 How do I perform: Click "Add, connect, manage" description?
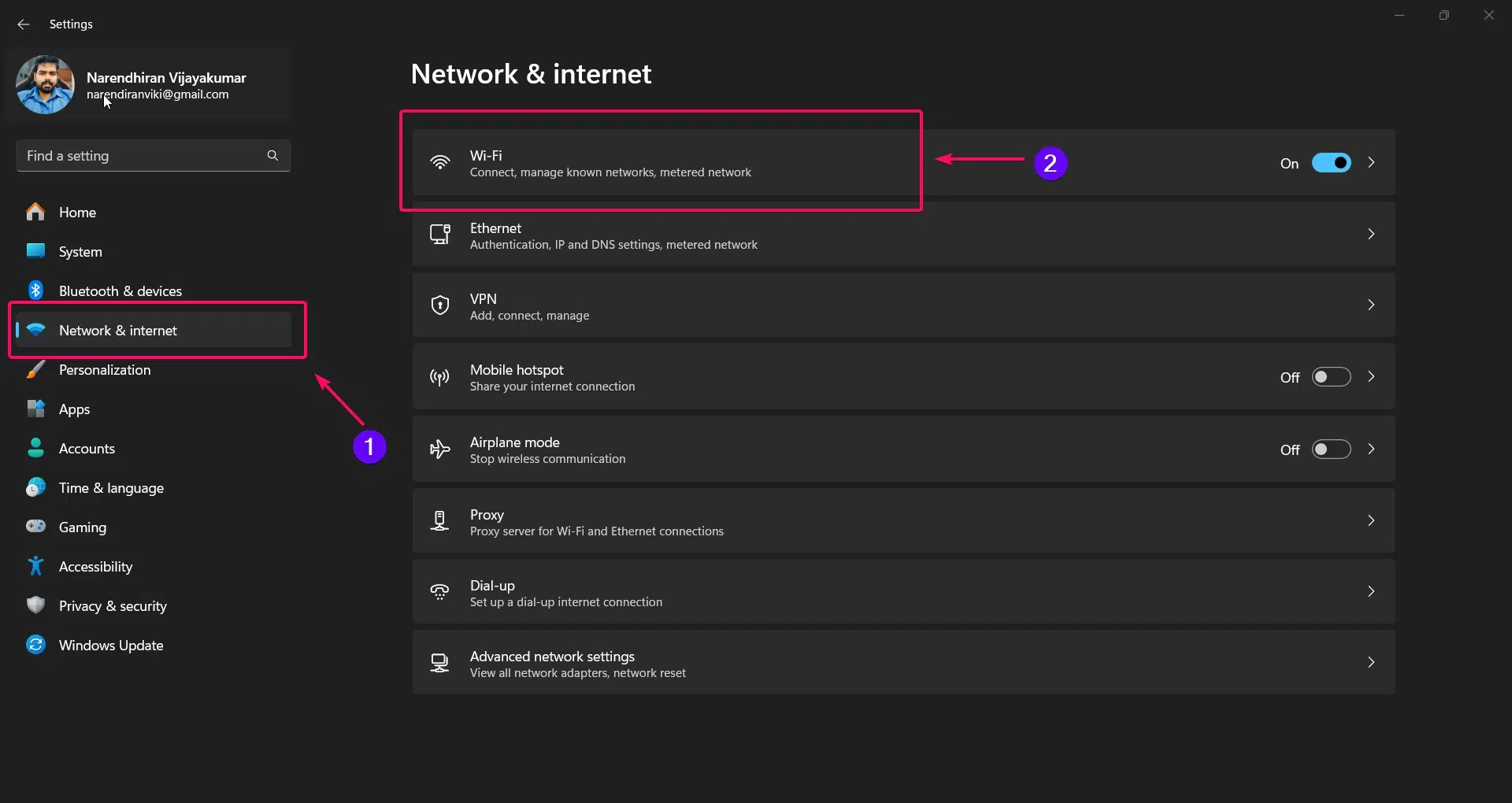529,316
